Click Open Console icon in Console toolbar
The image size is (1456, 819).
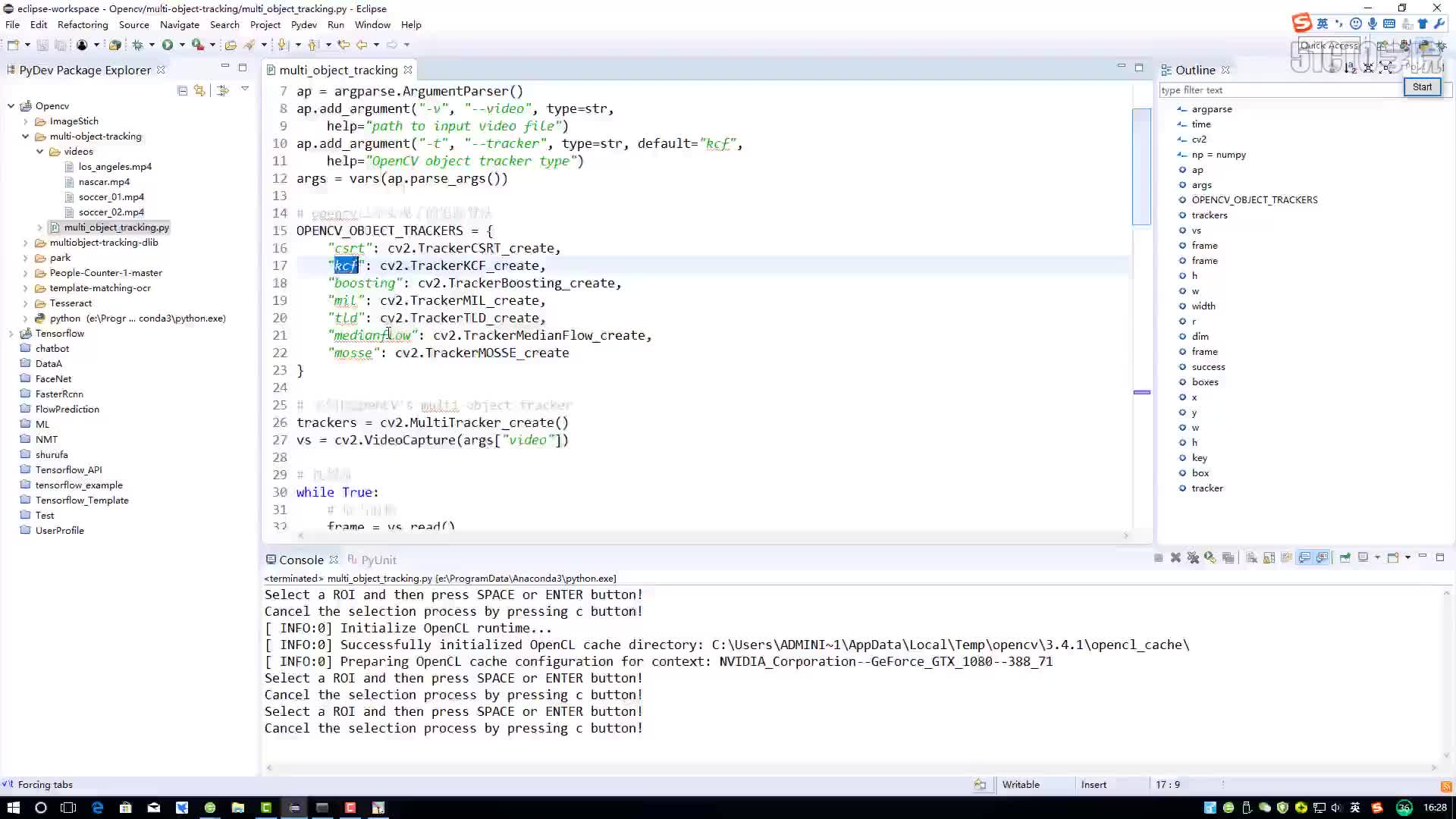point(1393,557)
